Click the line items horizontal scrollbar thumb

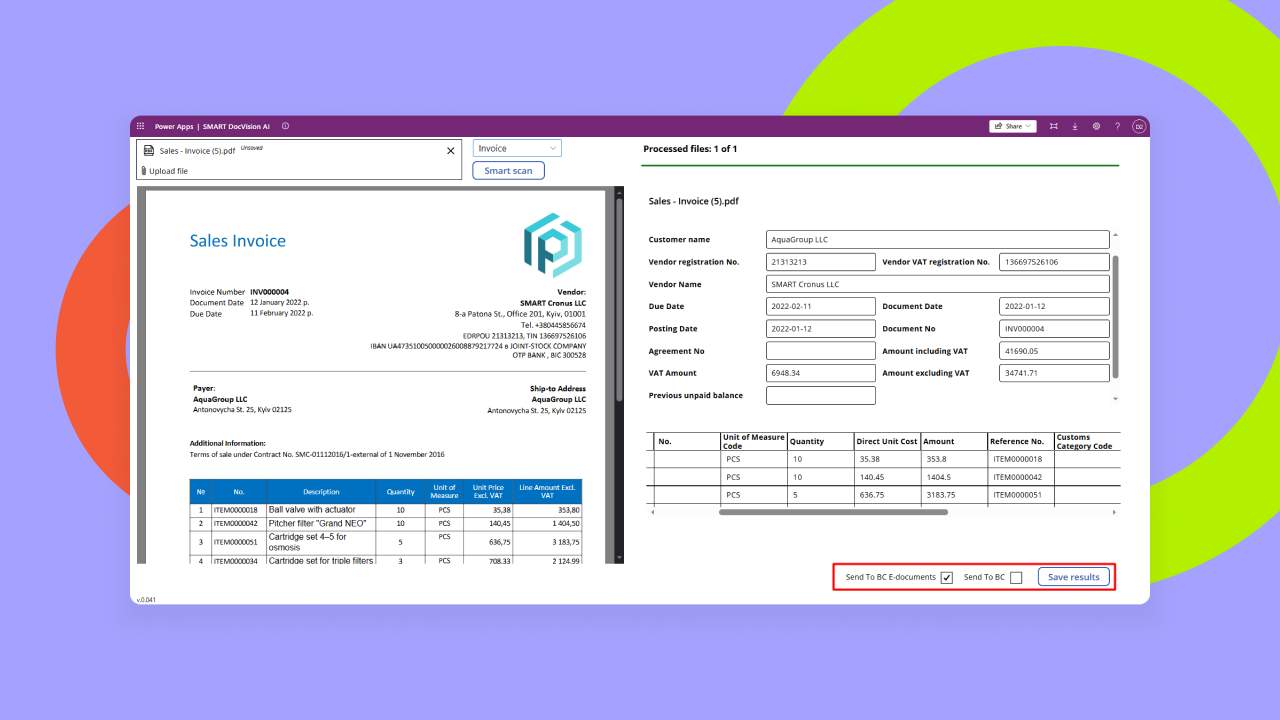833,512
